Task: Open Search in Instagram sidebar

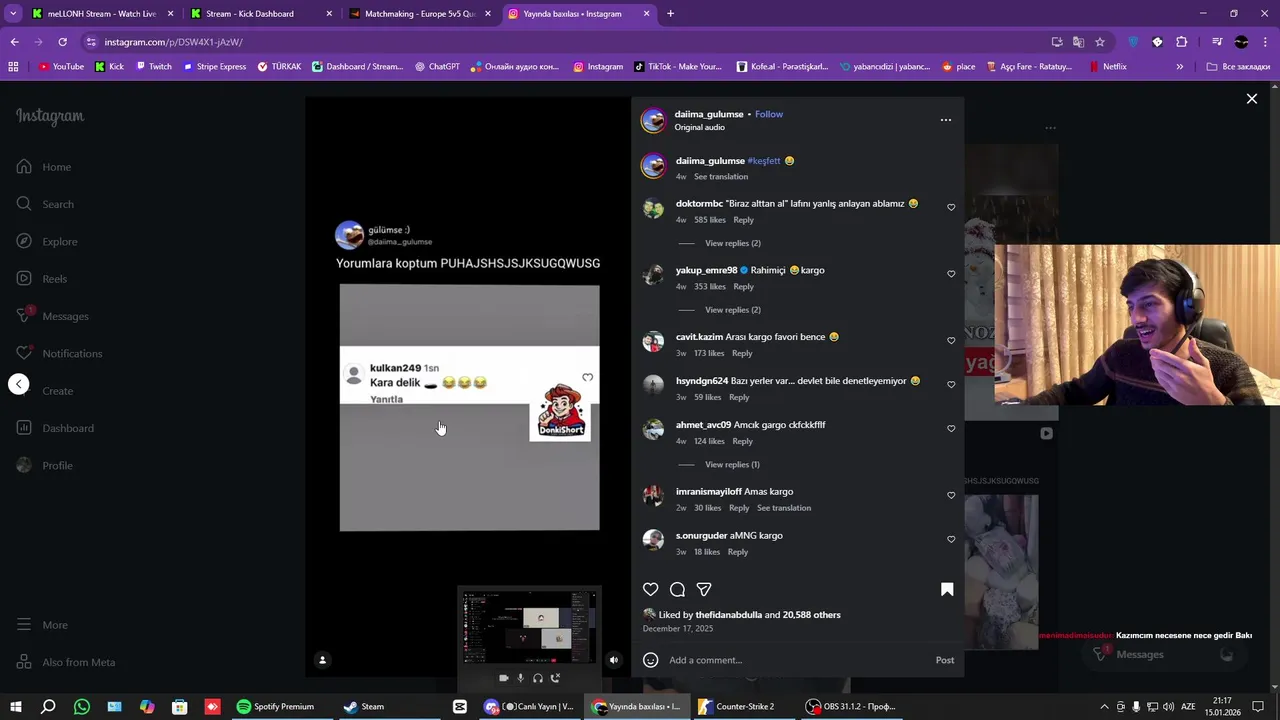Action: (45, 204)
